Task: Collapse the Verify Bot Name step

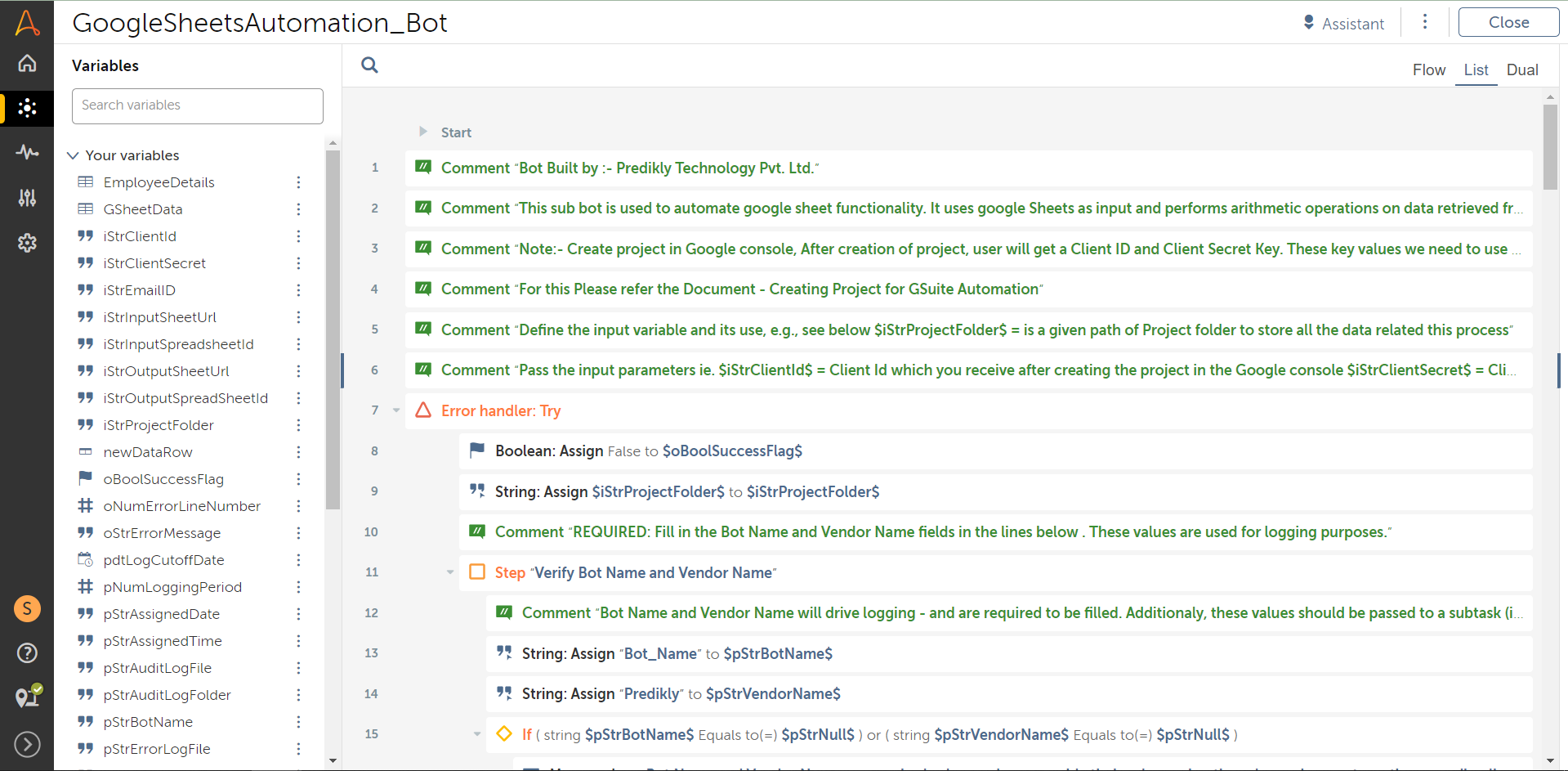Action: [450, 572]
